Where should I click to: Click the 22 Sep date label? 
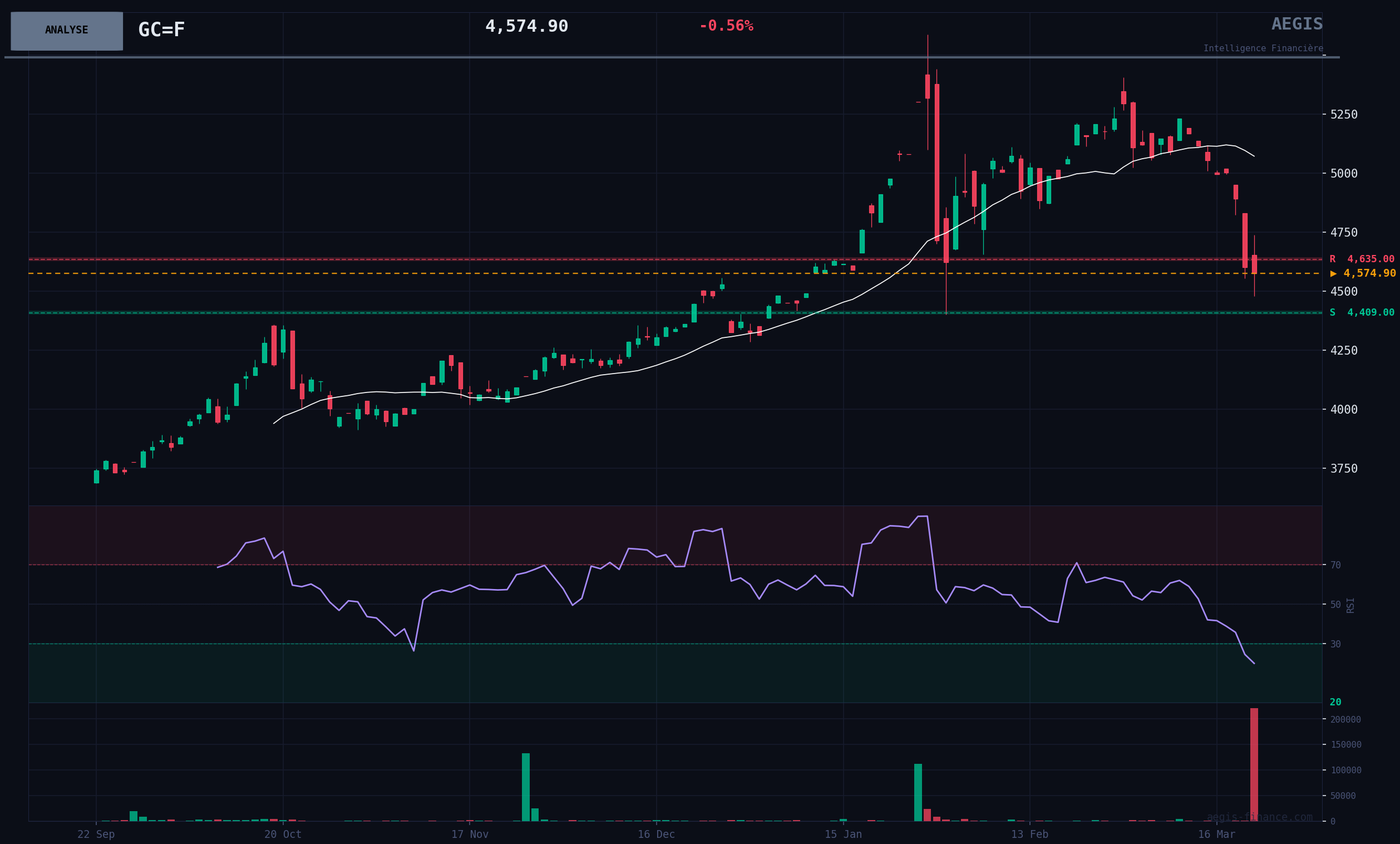pos(96,835)
